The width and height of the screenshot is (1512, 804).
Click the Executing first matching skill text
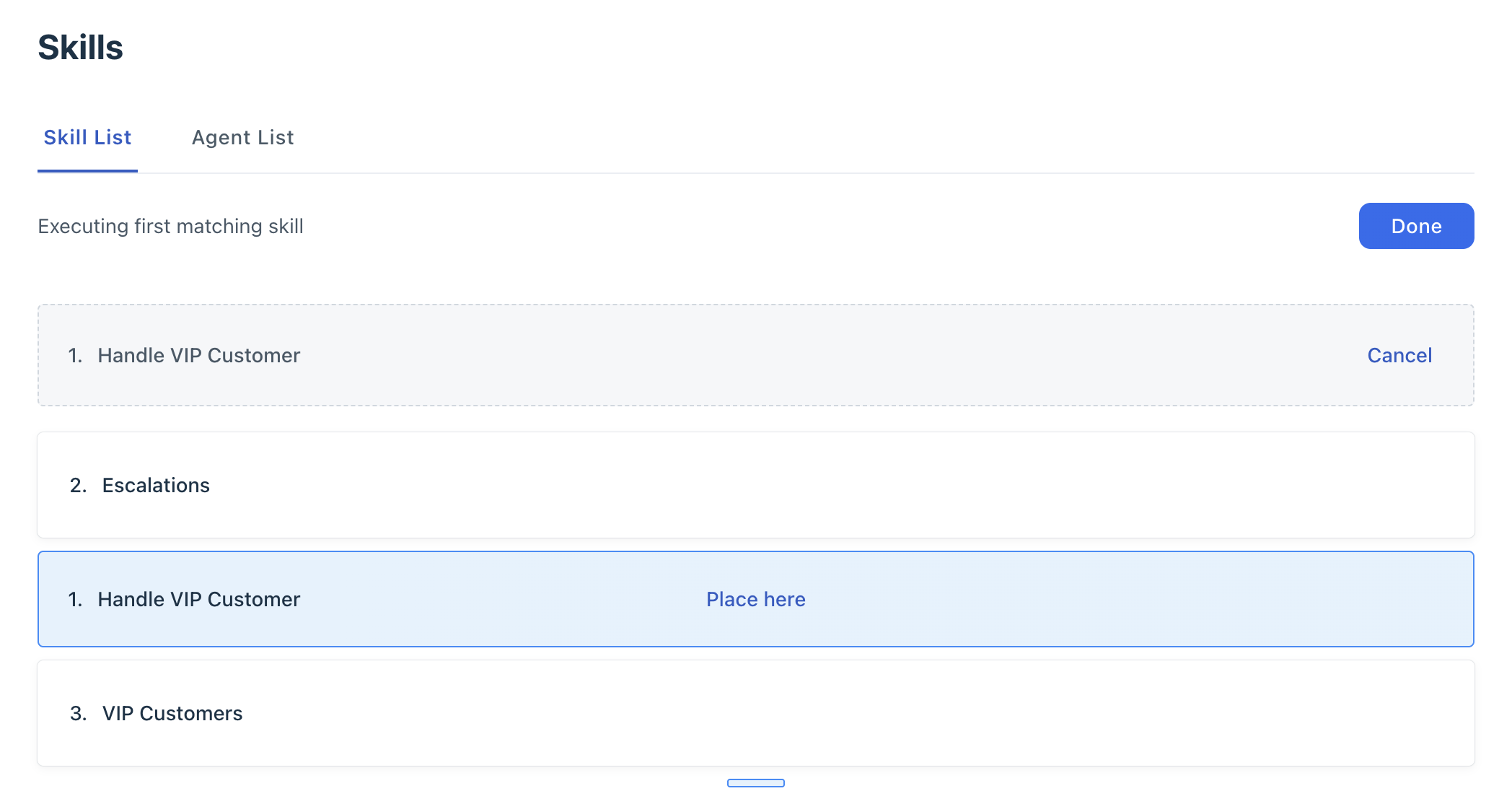click(x=170, y=226)
